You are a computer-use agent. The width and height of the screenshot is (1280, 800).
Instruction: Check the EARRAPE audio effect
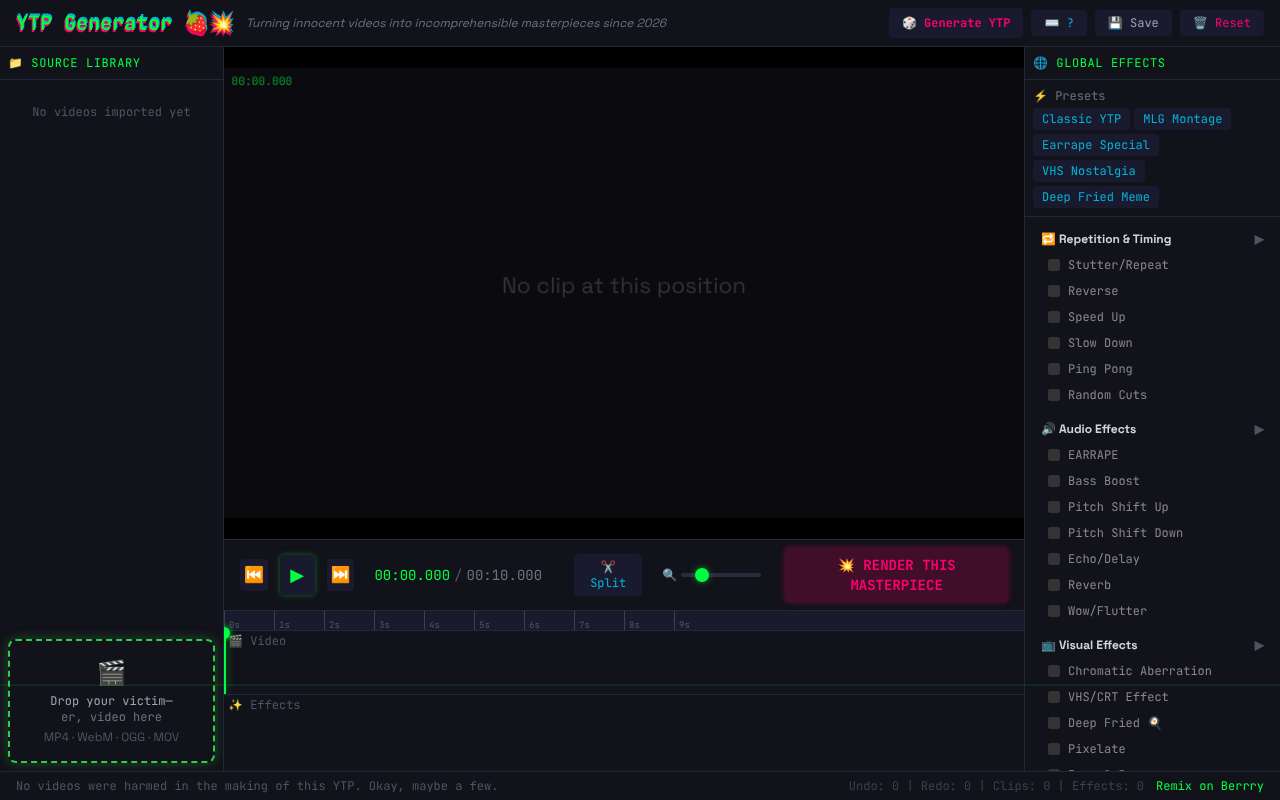[x=1054, y=455]
